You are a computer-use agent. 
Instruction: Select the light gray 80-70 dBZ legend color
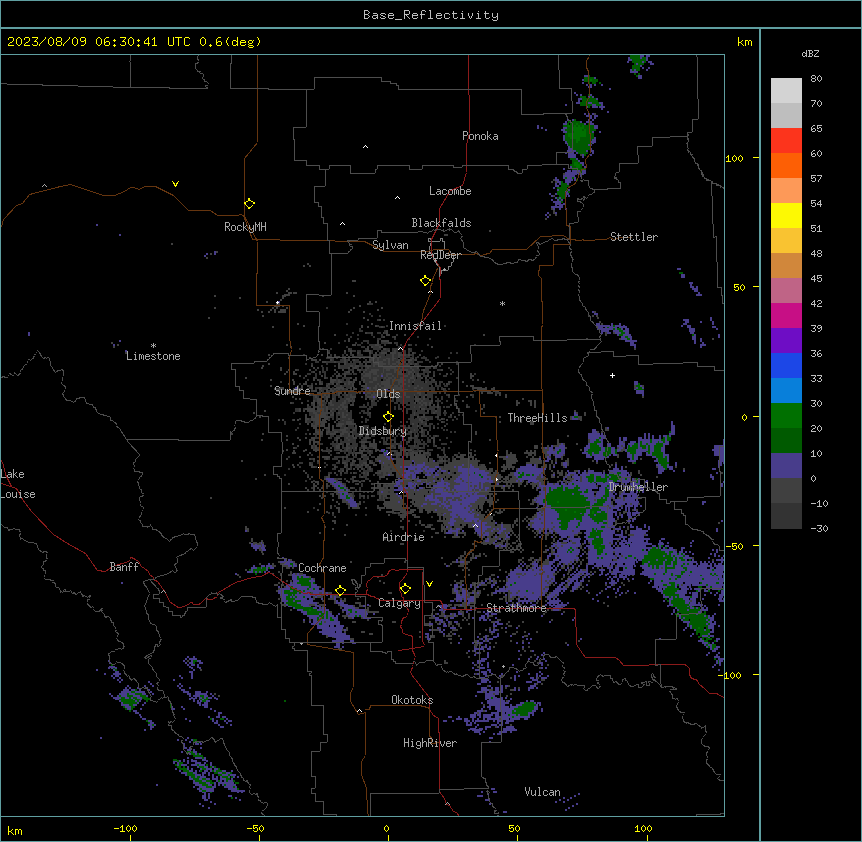click(x=786, y=91)
